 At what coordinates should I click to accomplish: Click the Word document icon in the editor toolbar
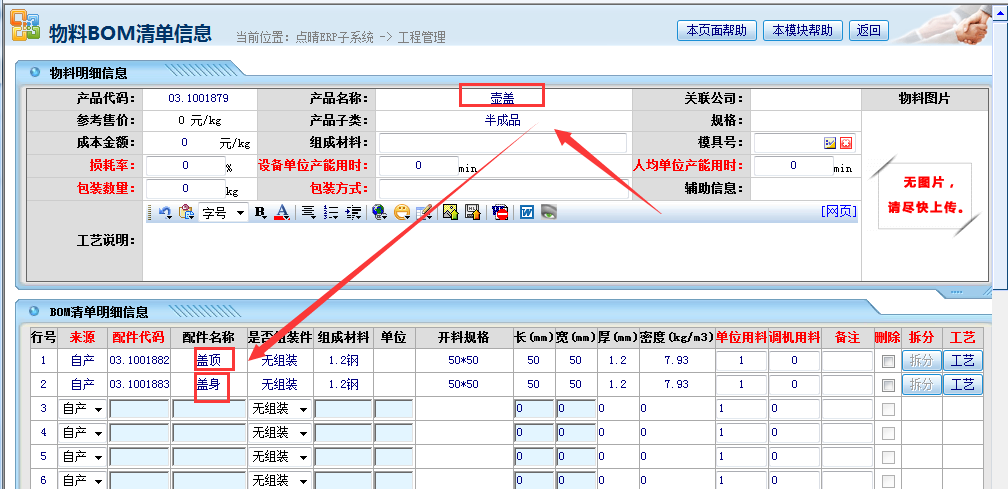526,212
